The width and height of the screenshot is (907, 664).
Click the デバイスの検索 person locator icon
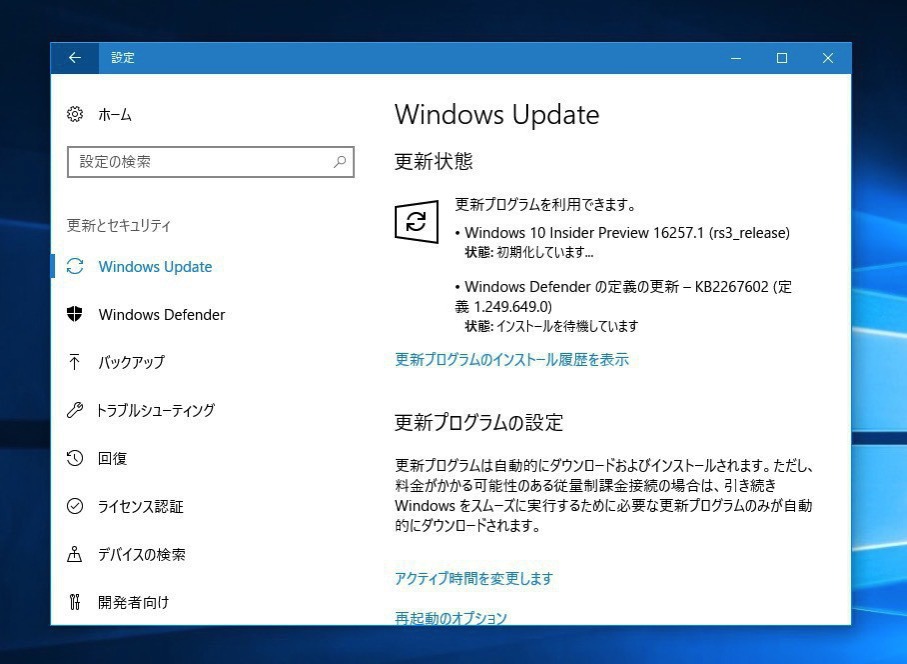(75, 554)
